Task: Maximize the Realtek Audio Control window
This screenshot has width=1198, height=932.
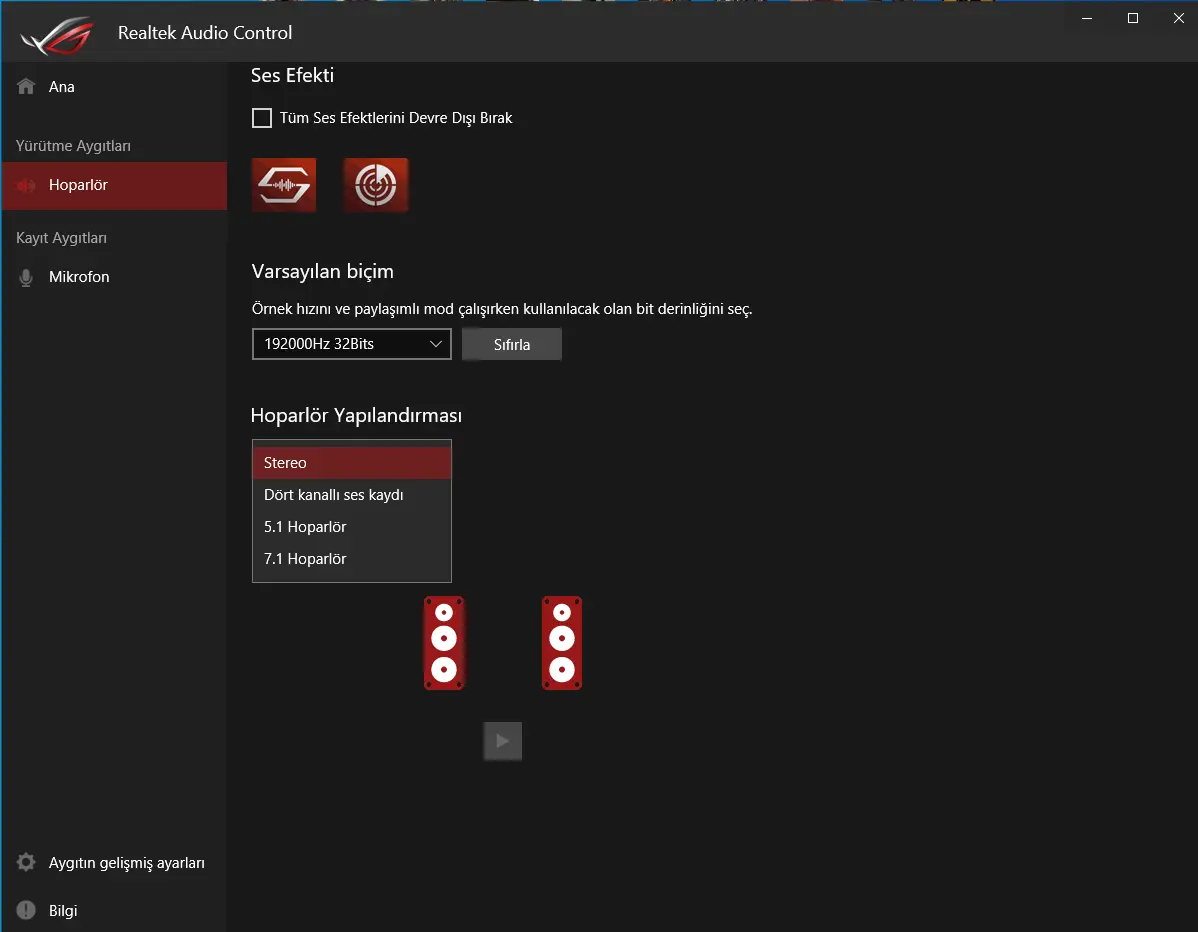Action: click(1133, 18)
